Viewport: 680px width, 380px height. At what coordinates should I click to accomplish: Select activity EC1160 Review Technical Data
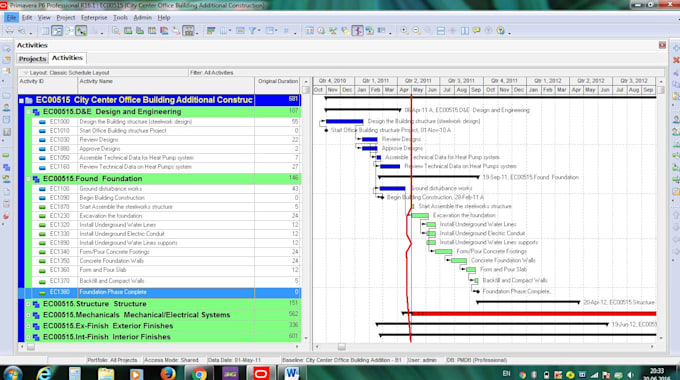coord(167,167)
